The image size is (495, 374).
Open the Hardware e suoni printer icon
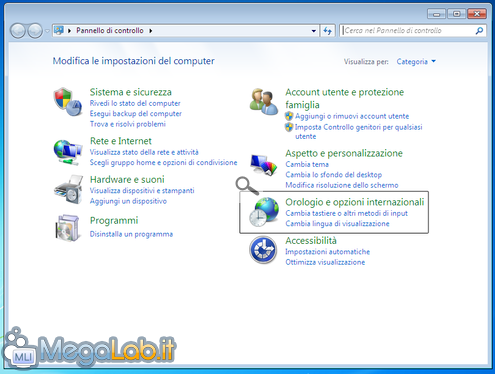point(68,189)
